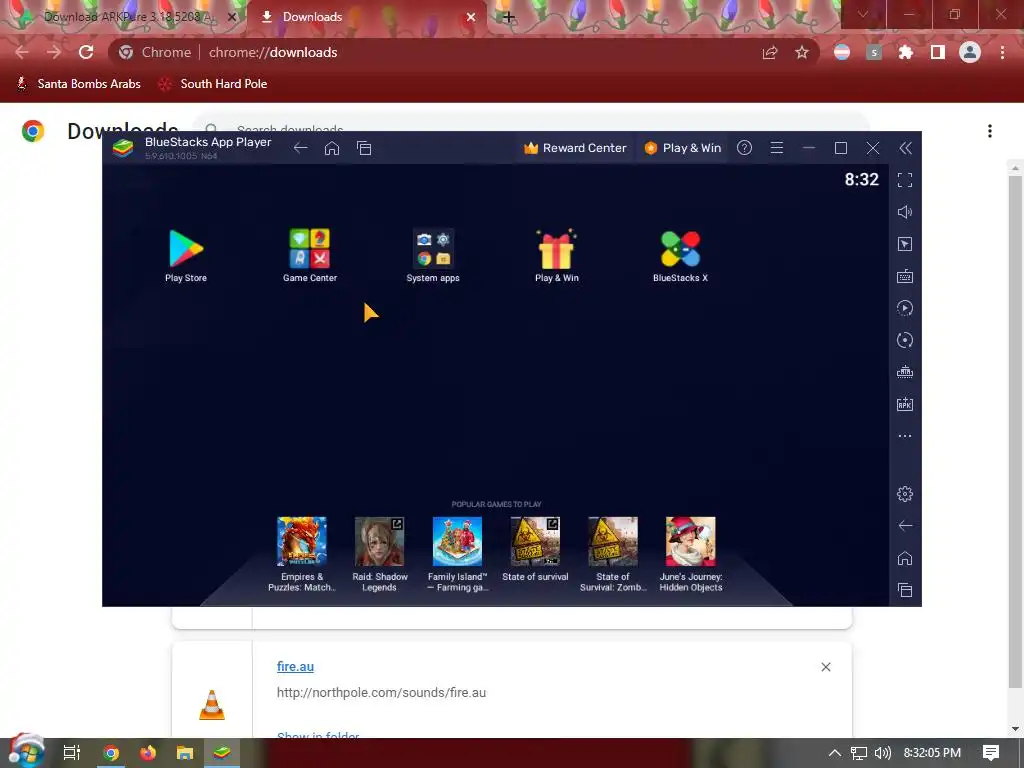Collapse the BlueStacks side toolbar
1024x768 pixels.
point(905,148)
